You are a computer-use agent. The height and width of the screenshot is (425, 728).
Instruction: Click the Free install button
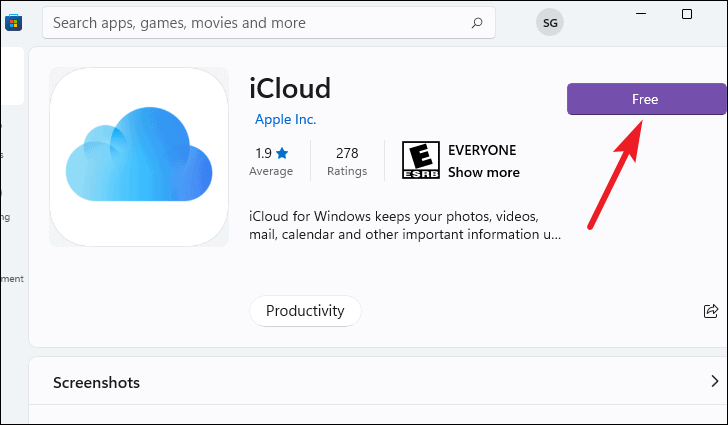coord(646,99)
